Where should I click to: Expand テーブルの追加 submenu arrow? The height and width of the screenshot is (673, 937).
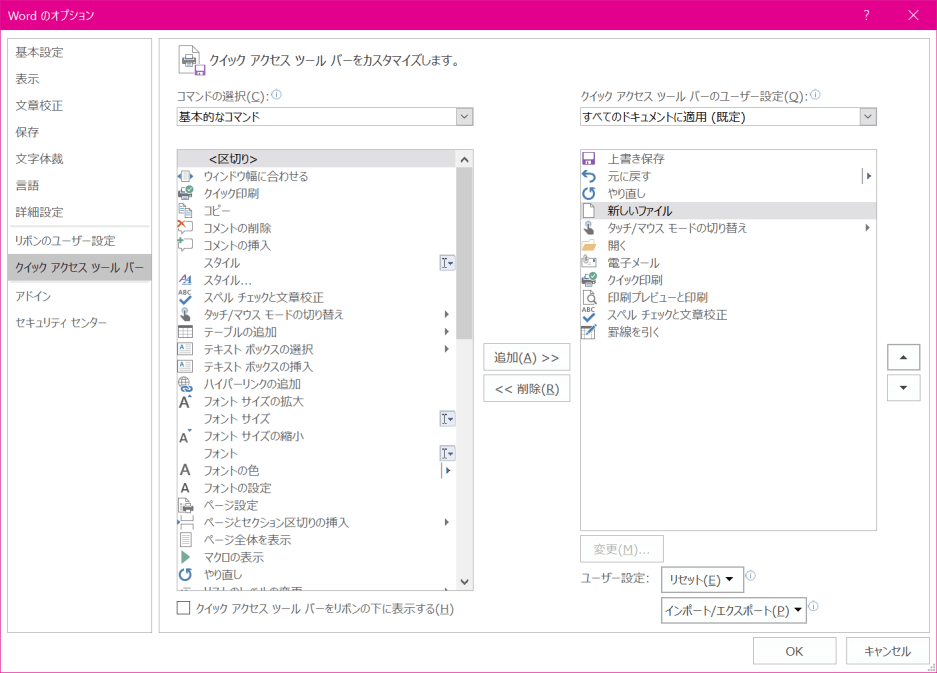click(446, 332)
